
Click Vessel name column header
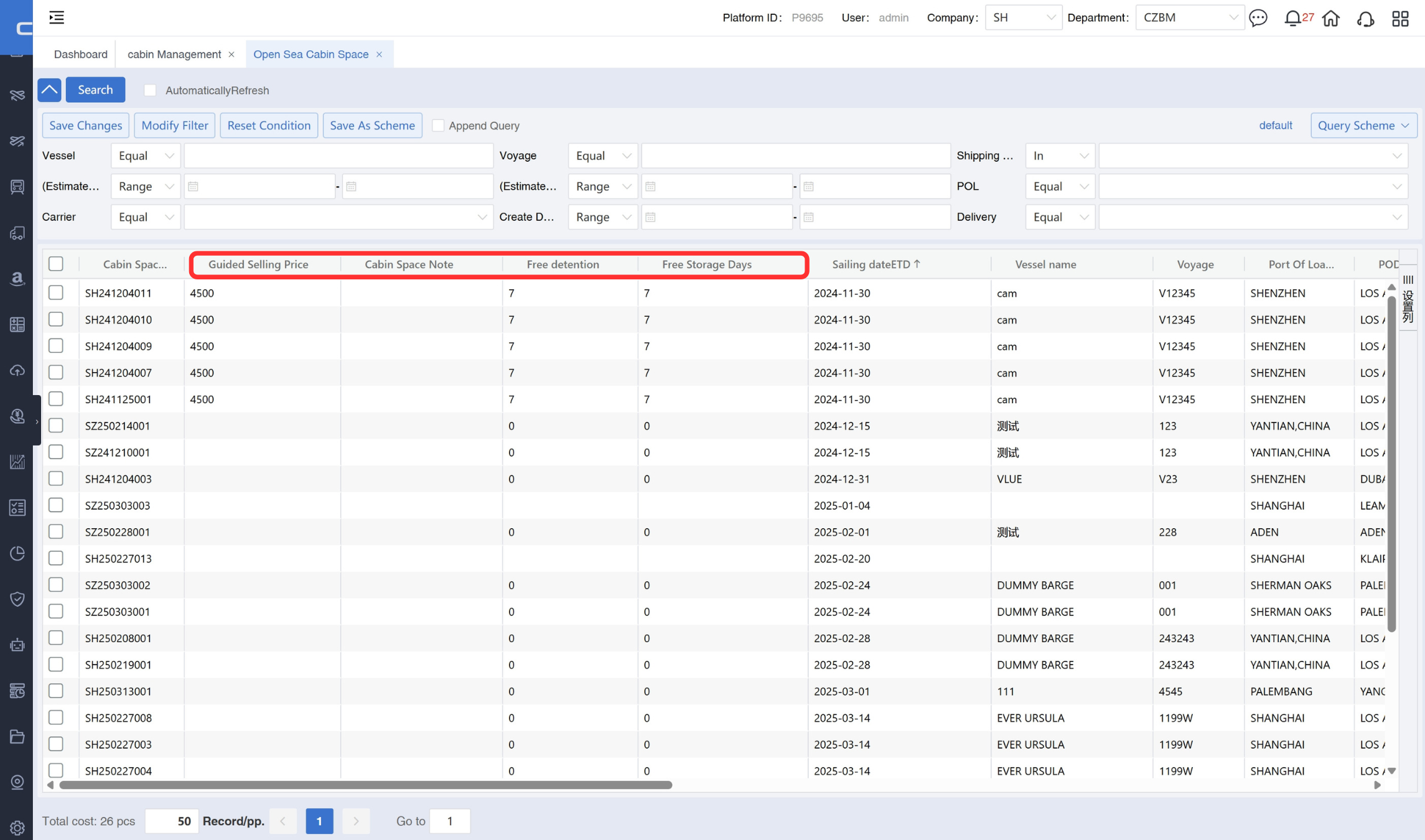[1045, 264]
